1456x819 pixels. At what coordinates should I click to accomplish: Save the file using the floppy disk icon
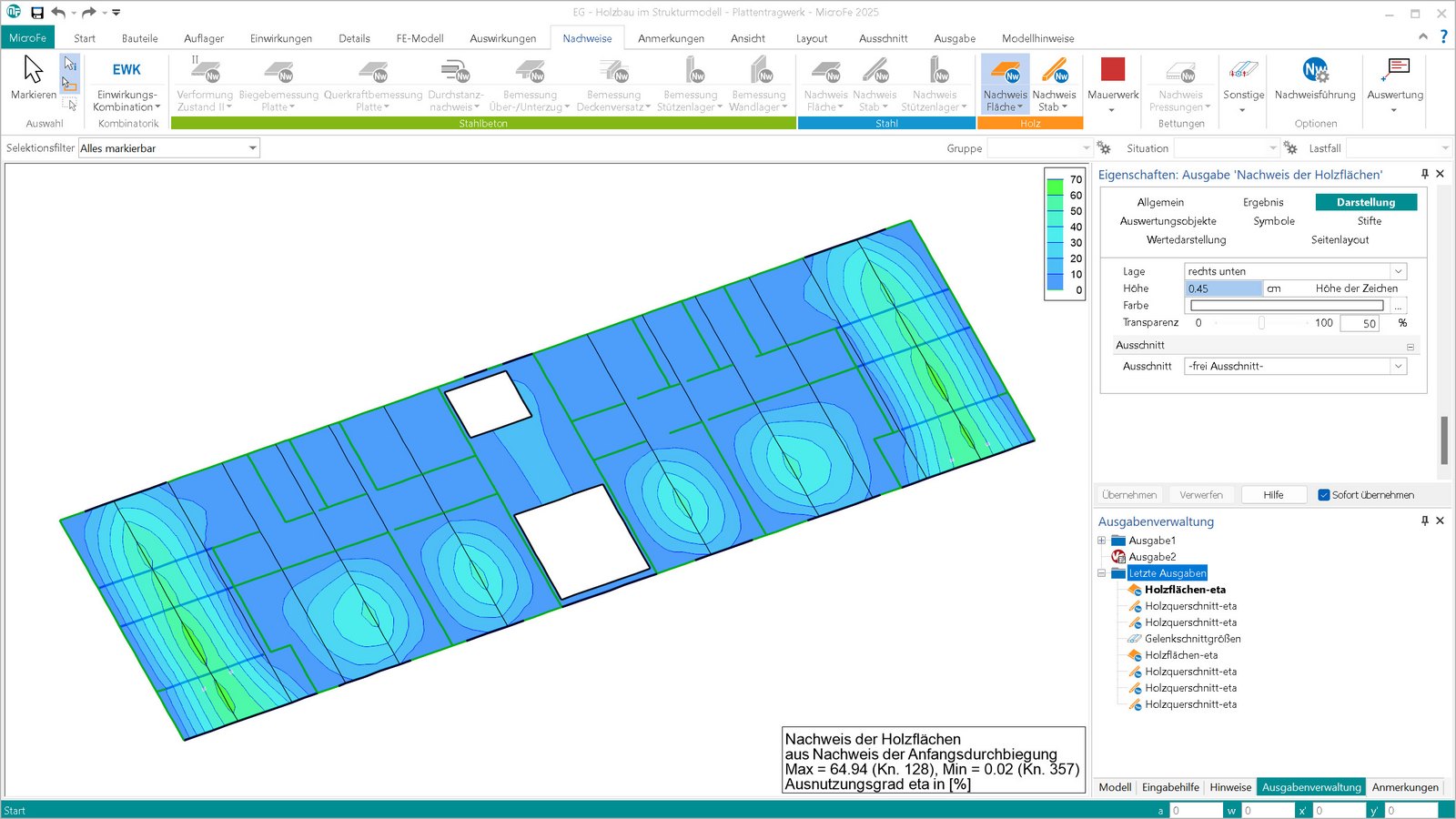tap(37, 13)
